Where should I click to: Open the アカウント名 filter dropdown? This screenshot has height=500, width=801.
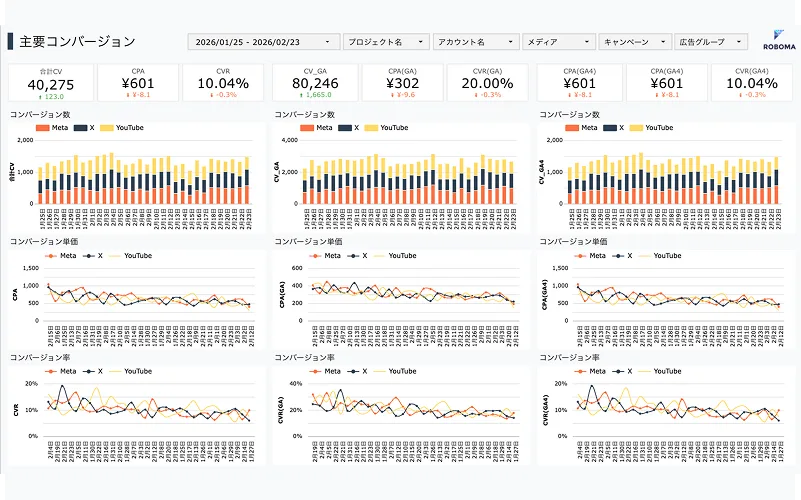point(475,42)
